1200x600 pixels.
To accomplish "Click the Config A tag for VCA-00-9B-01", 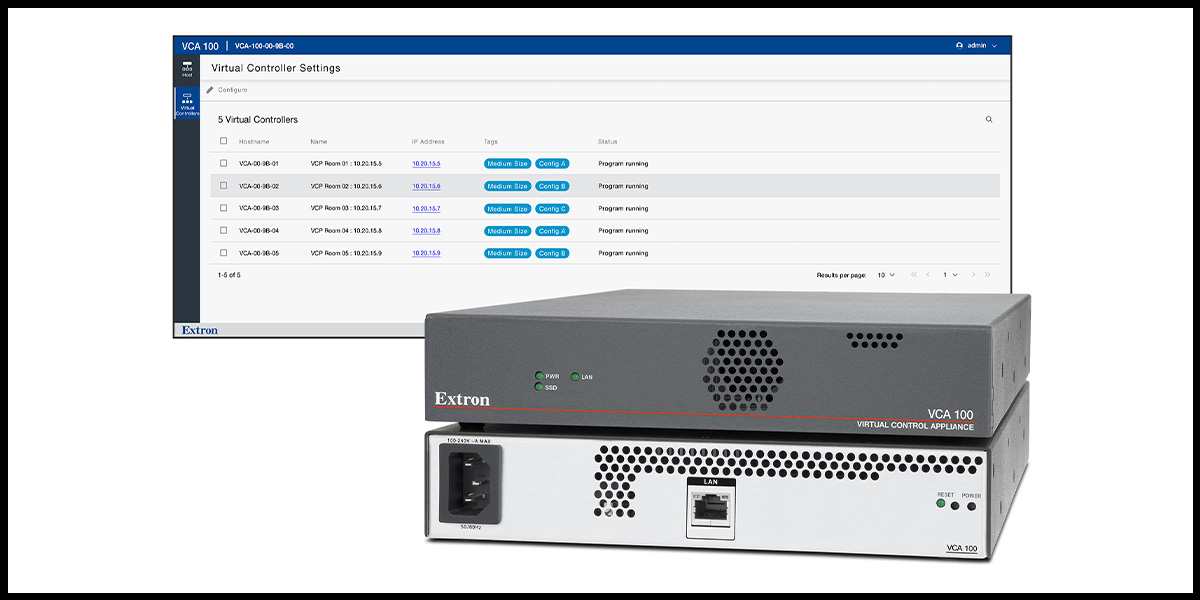I will click(552, 163).
